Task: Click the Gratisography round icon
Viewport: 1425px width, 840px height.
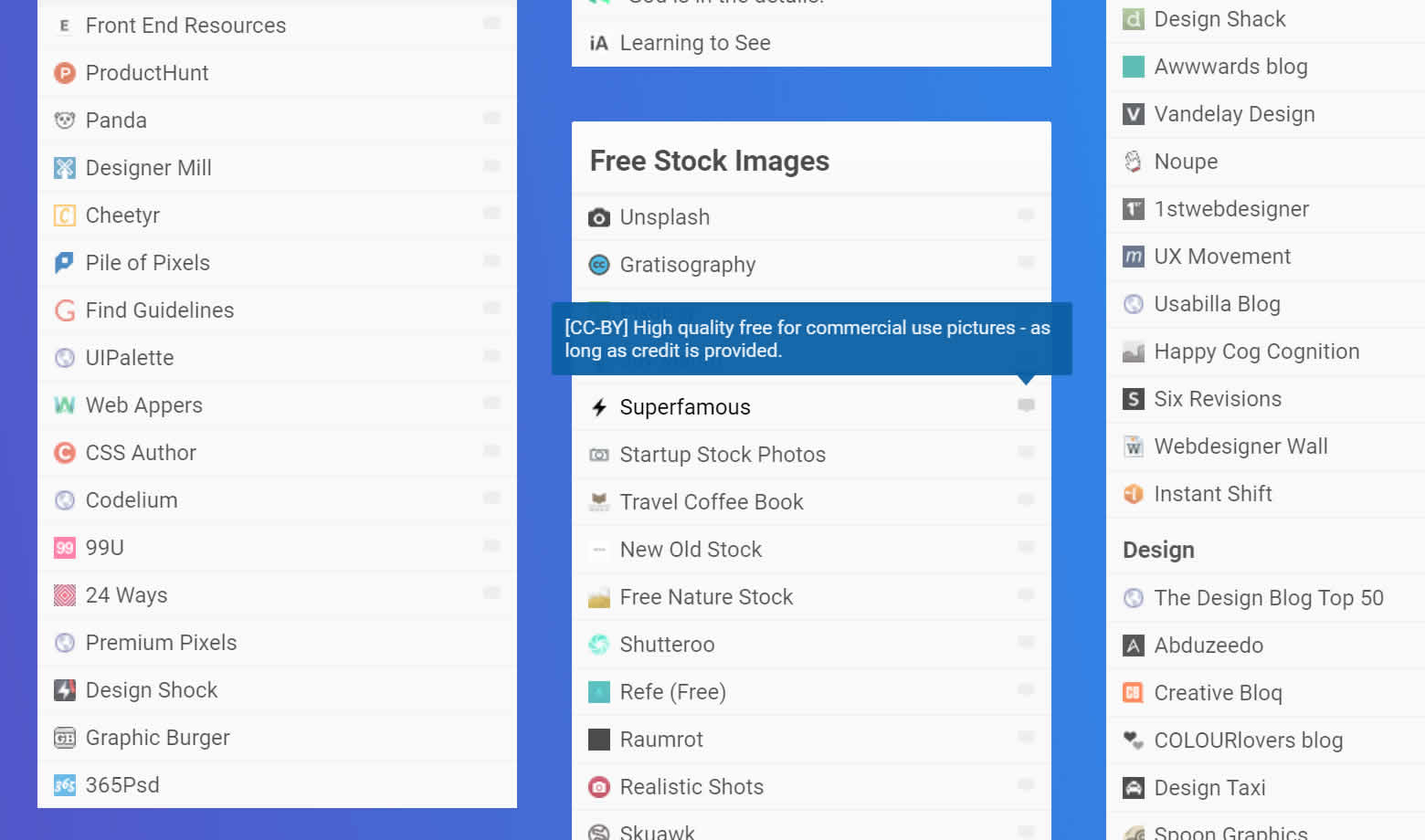Action: [x=598, y=265]
